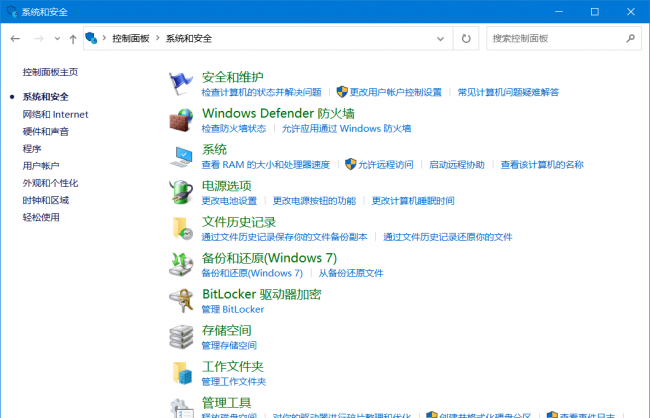Screen dimensions: 650x418
Task: Click 更改用户帐户控制设置 link
Action: [x=395, y=92]
